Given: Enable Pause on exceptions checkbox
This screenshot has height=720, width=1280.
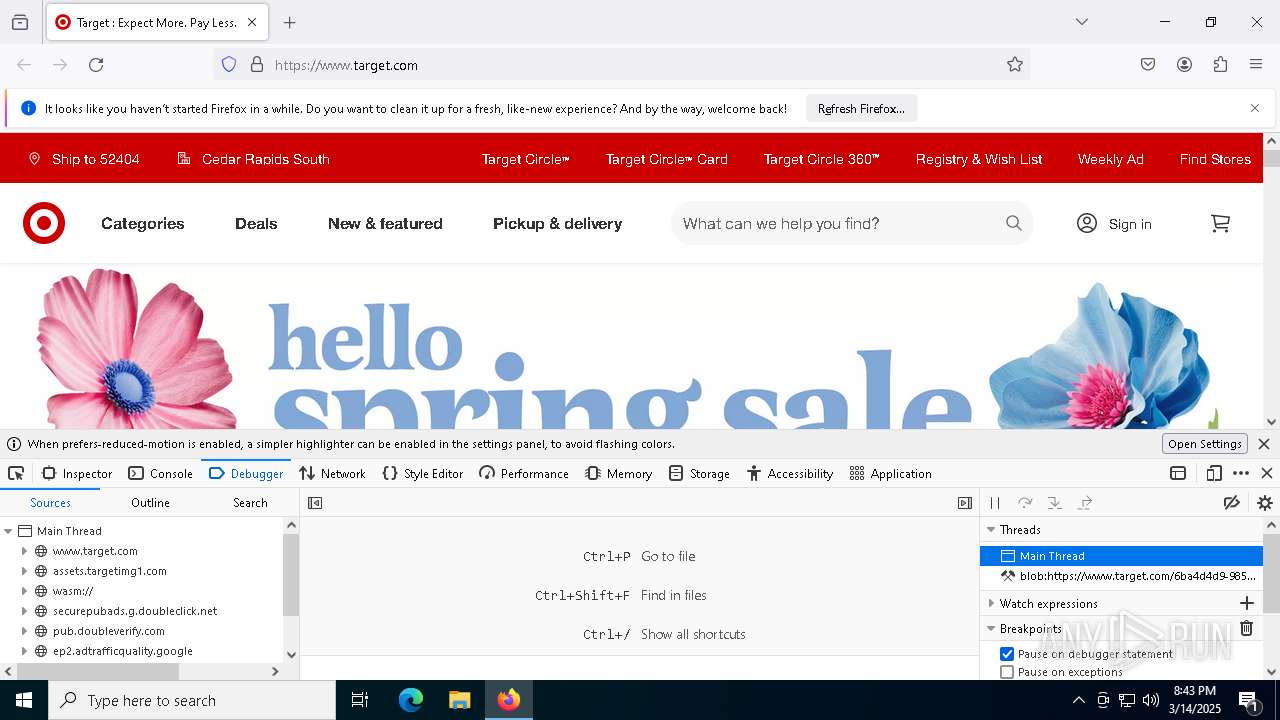Looking at the screenshot, I should pyautogui.click(x=1007, y=672).
